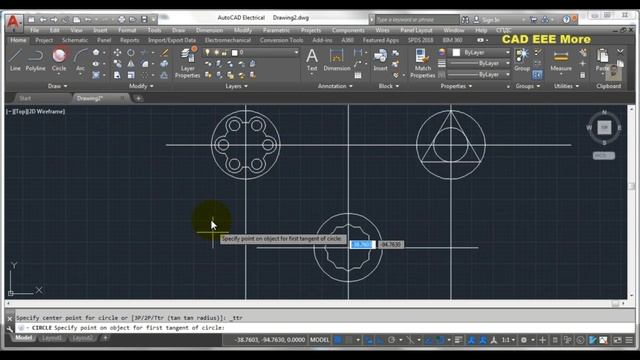Toggle polar tracking in status bar
This screenshot has width=640, height=360.
click(391, 340)
